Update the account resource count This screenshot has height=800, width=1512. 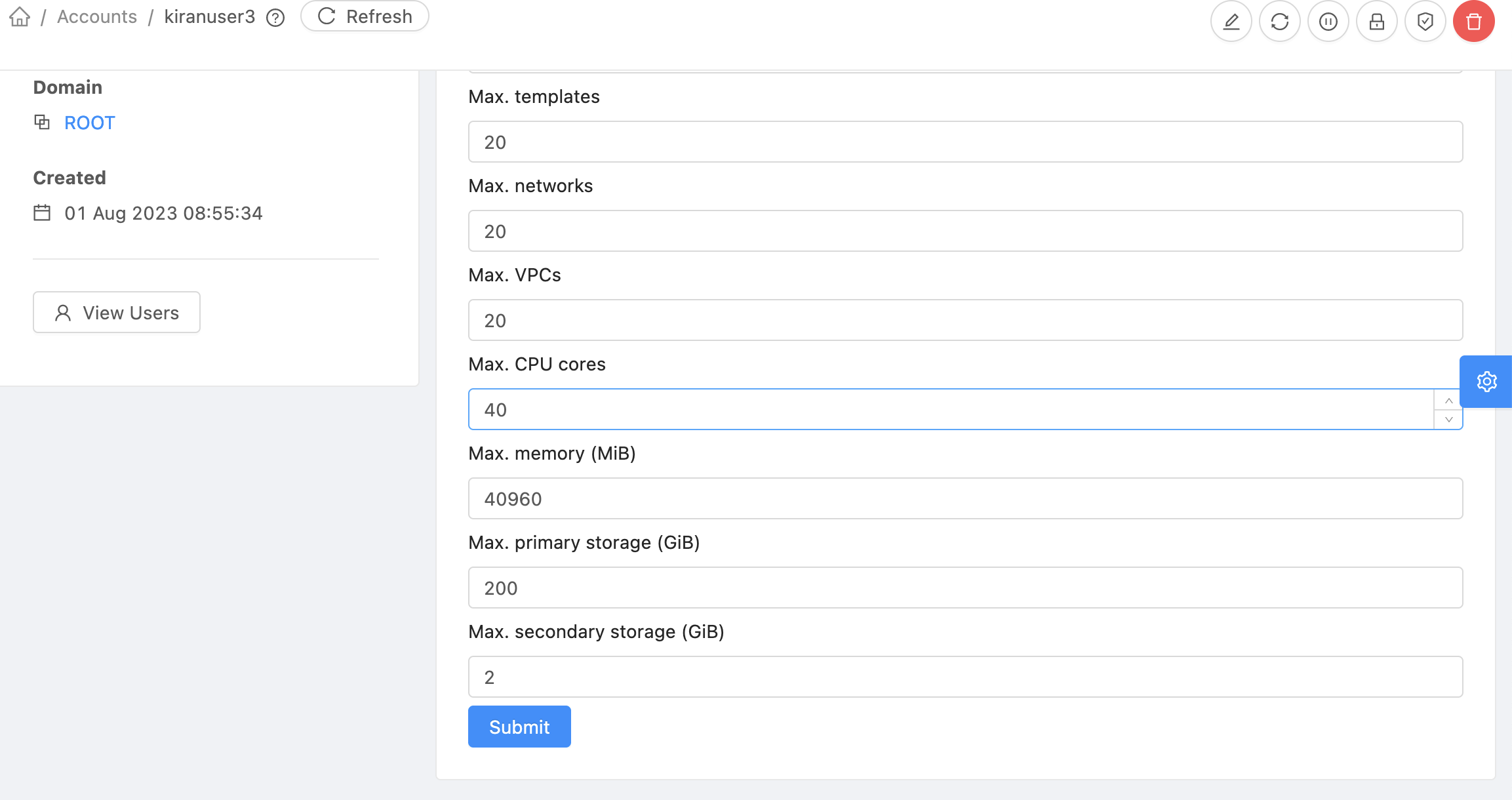[1280, 21]
